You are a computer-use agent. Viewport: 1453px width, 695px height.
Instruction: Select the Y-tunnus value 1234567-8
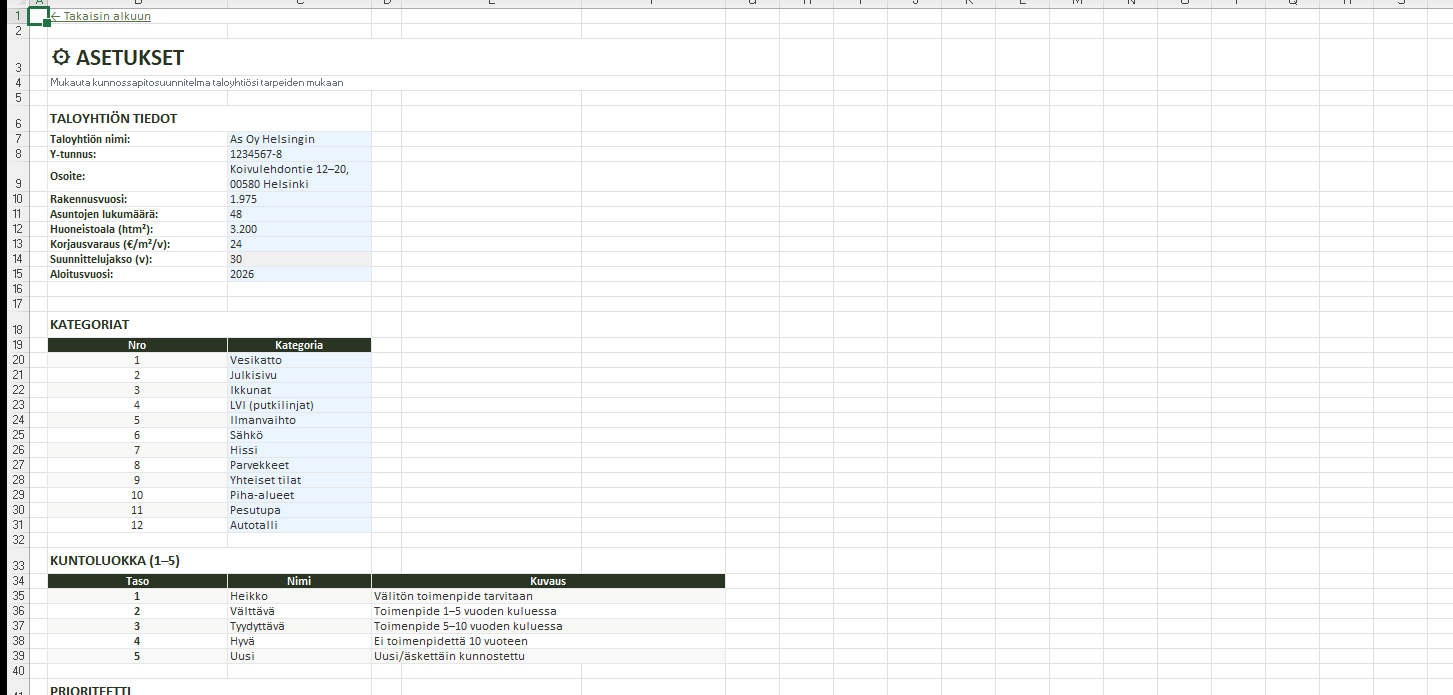pos(298,154)
